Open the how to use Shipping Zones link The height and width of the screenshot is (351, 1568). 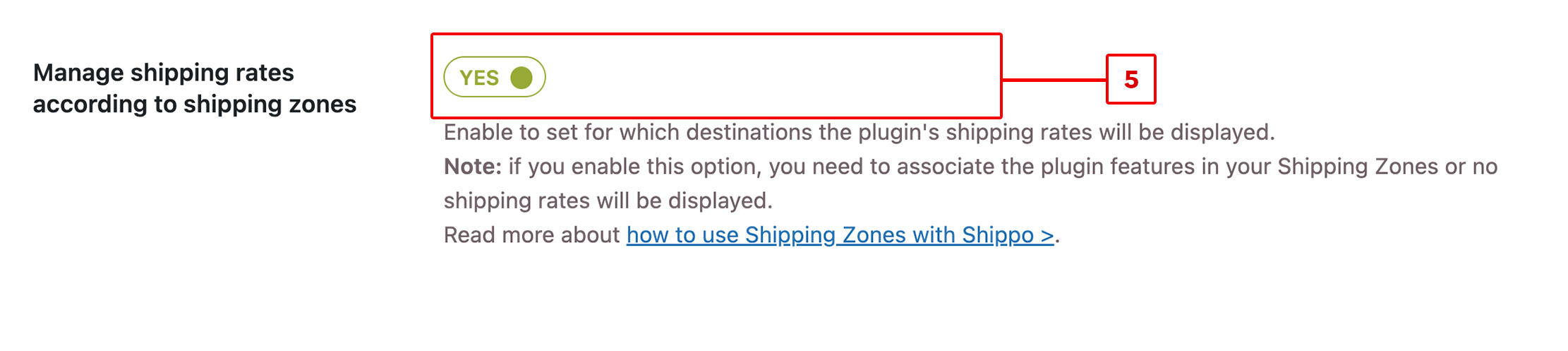(840, 235)
